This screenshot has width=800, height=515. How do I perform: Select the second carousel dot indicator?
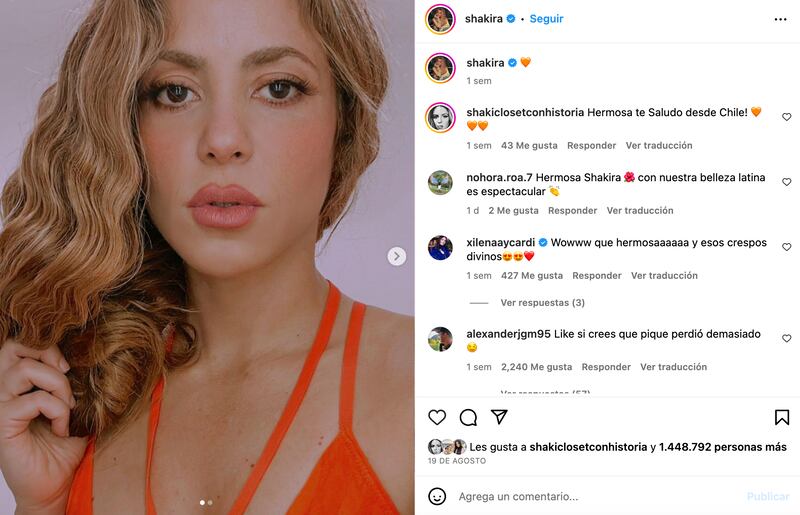[210, 502]
